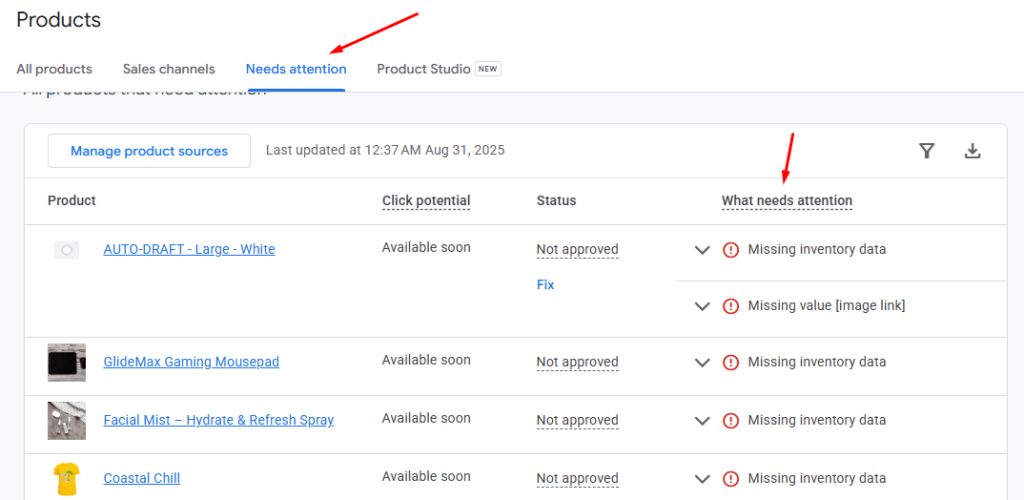The image size is (1024, 500).
Task: Click Not approved status for AUTO-DRAFT
Action: [577, 249]
